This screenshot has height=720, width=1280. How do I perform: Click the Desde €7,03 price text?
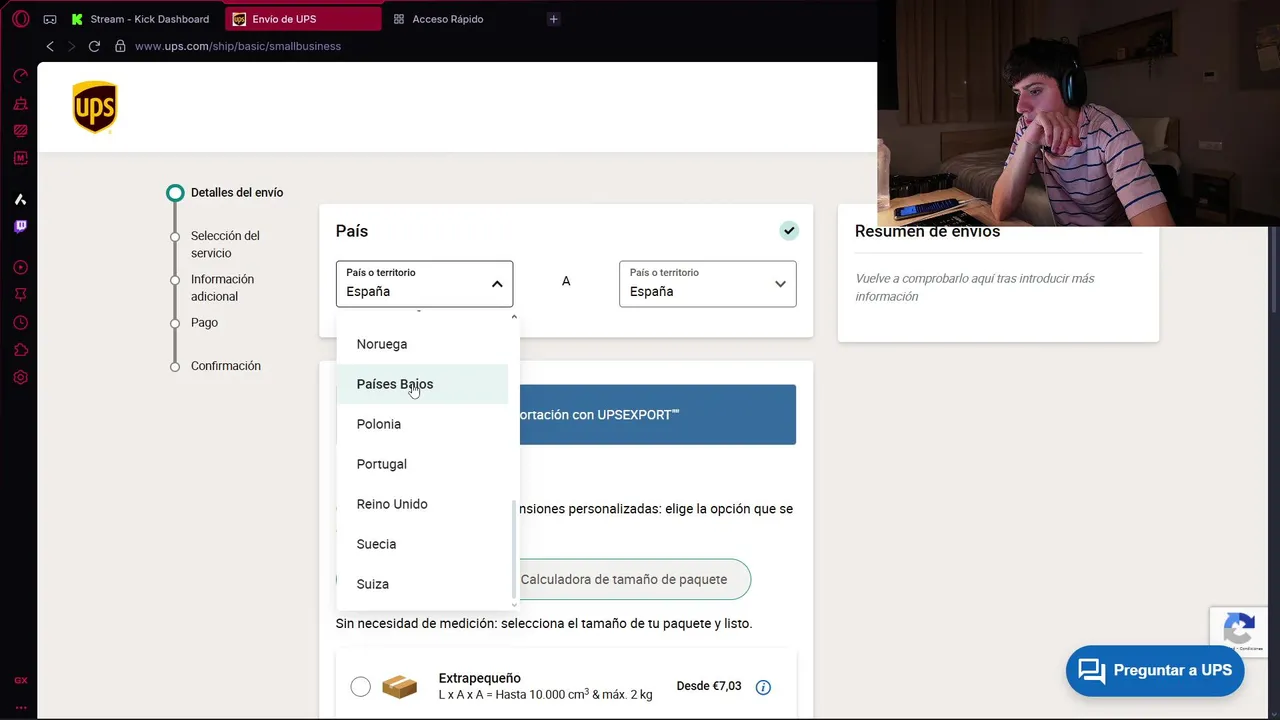[709, 686]
